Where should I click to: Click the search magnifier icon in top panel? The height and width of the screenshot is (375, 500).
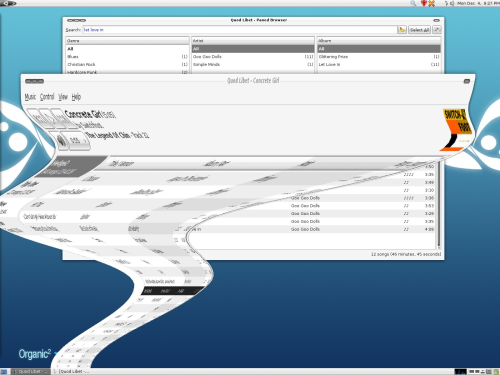(413, 3)
